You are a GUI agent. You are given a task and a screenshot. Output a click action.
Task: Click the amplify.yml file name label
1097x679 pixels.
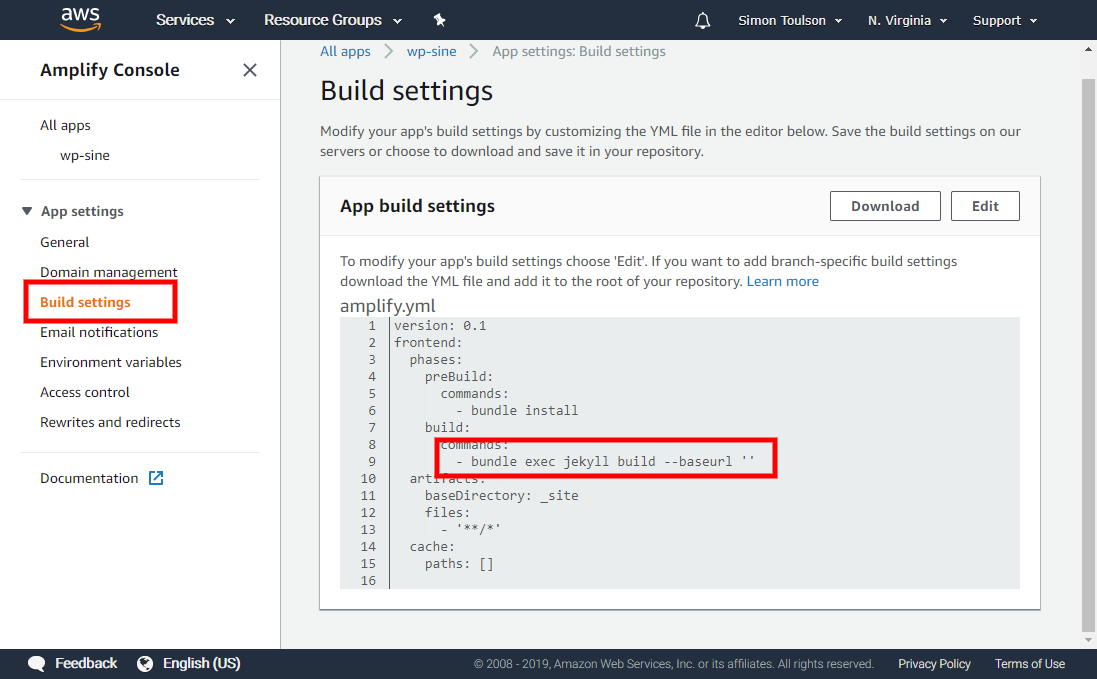(388, 306)
